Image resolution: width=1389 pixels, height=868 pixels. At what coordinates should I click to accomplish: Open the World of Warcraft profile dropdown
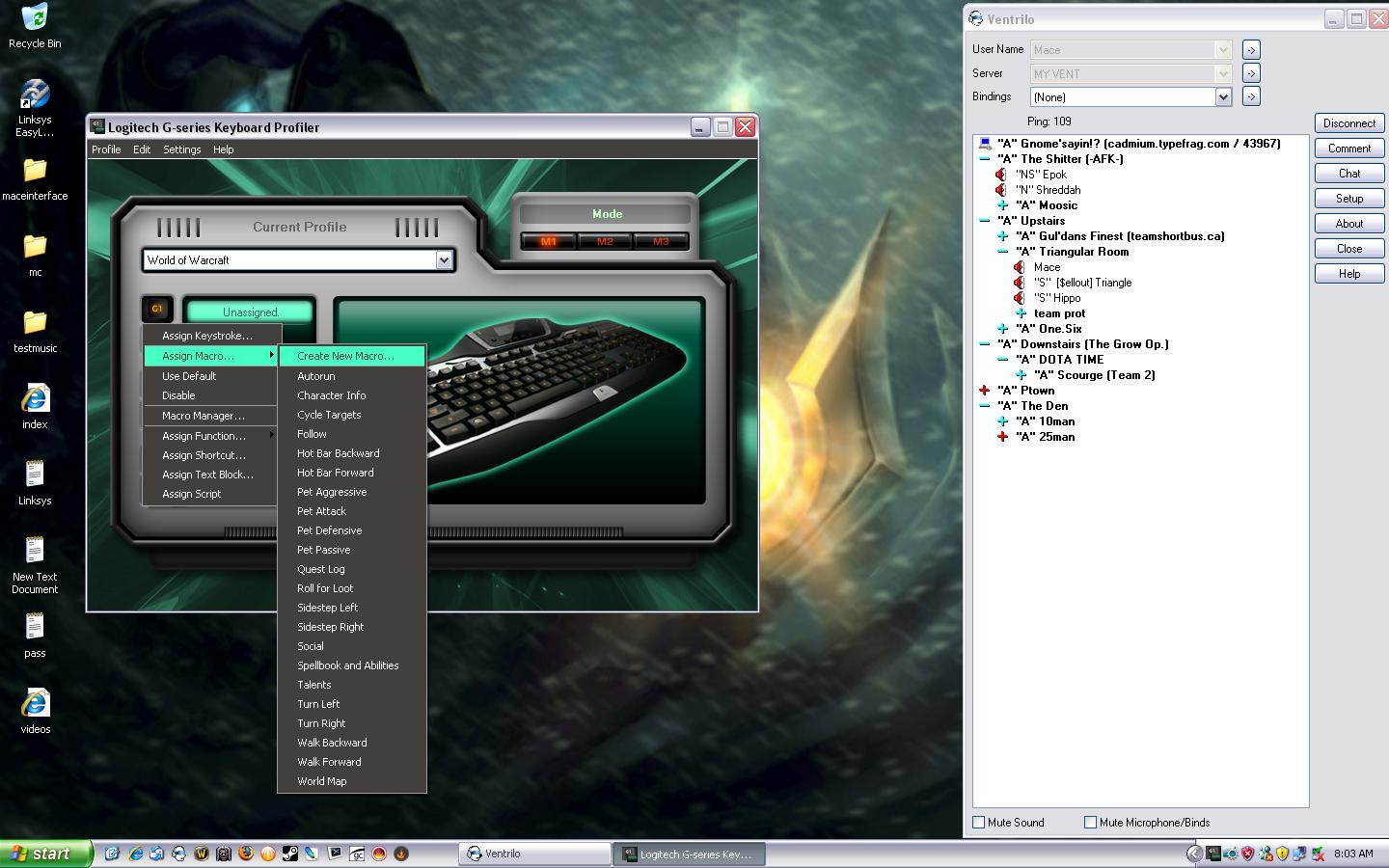(x=444, y=260)
